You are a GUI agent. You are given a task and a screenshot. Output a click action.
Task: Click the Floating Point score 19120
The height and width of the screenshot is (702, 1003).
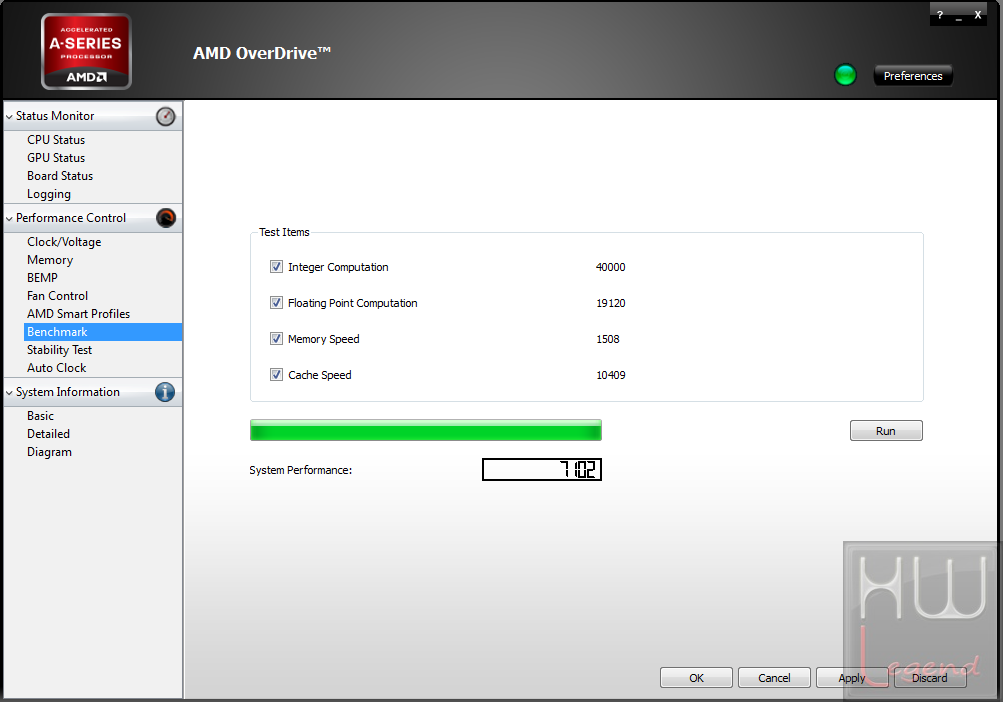click(610, 303)
